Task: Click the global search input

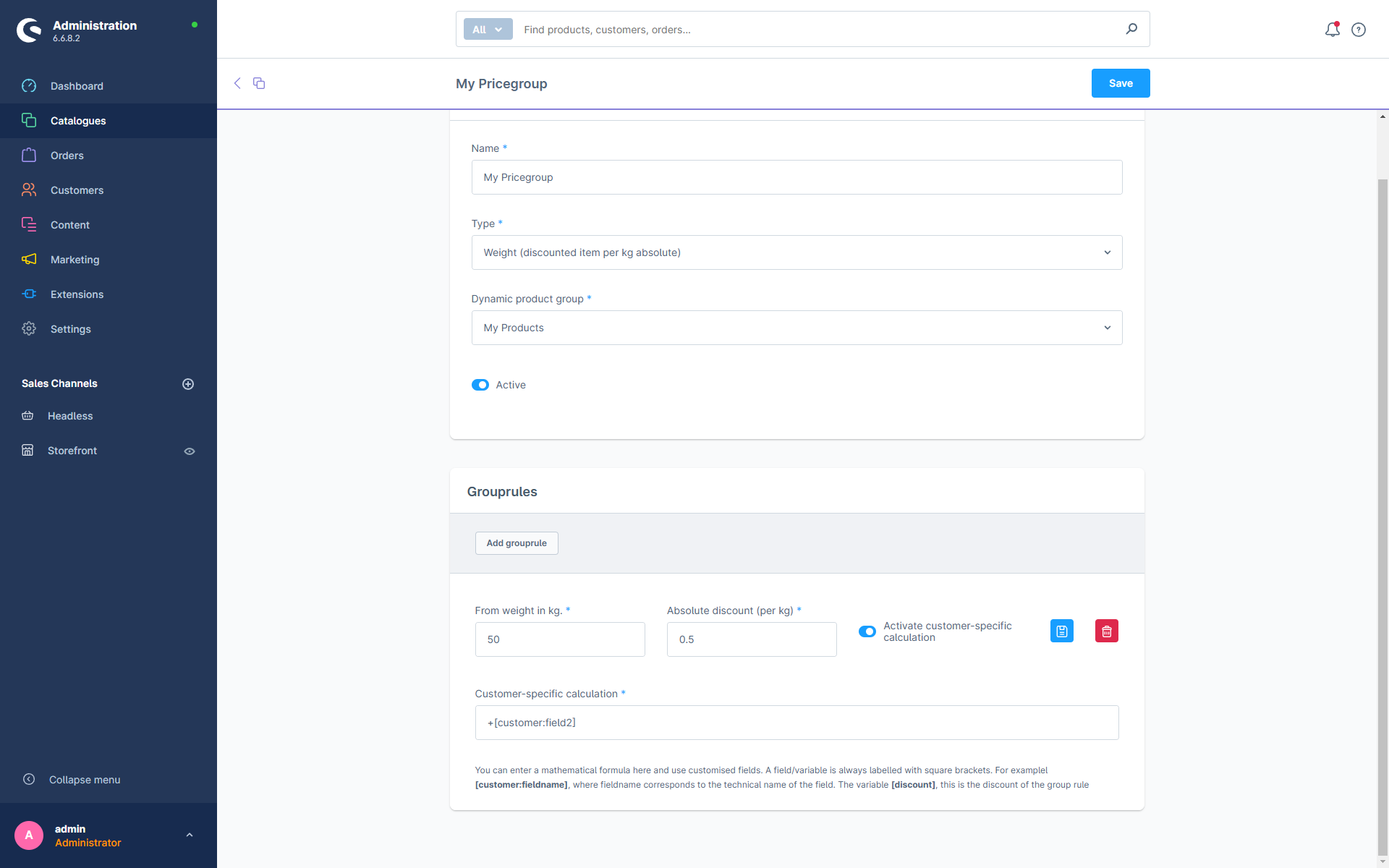Action: click(817, 30)
